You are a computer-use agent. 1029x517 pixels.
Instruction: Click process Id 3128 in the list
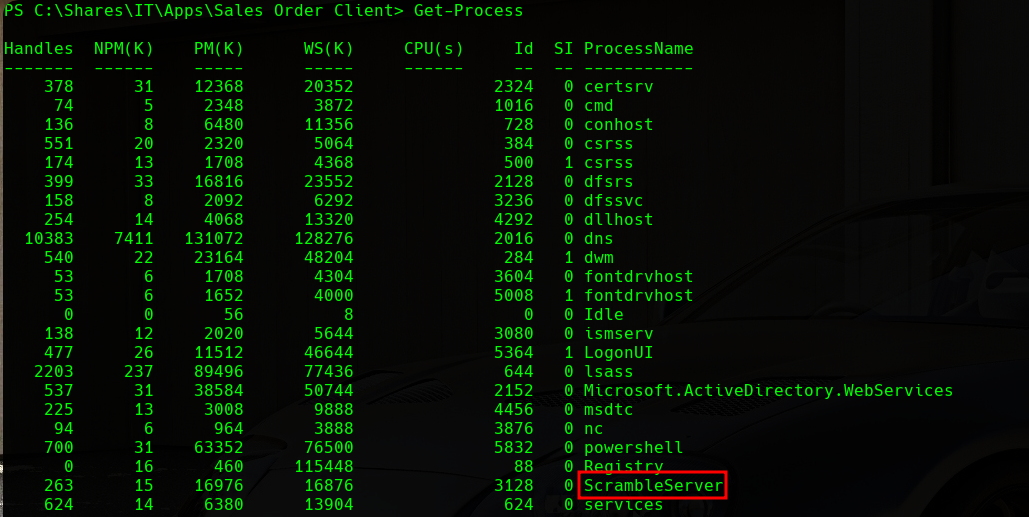[x=514, y=486]
